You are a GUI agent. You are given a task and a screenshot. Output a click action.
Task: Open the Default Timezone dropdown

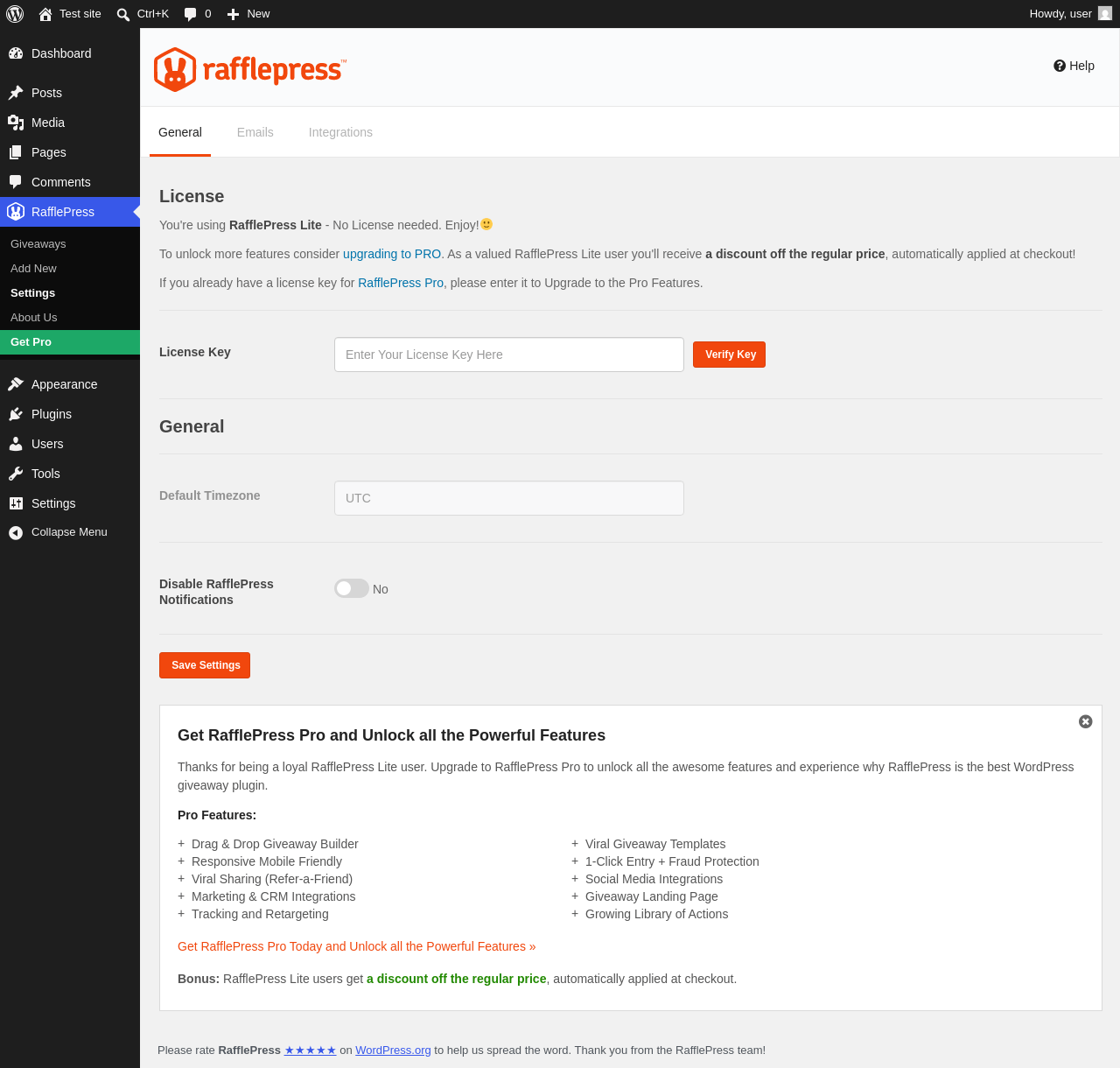point(509,498)
